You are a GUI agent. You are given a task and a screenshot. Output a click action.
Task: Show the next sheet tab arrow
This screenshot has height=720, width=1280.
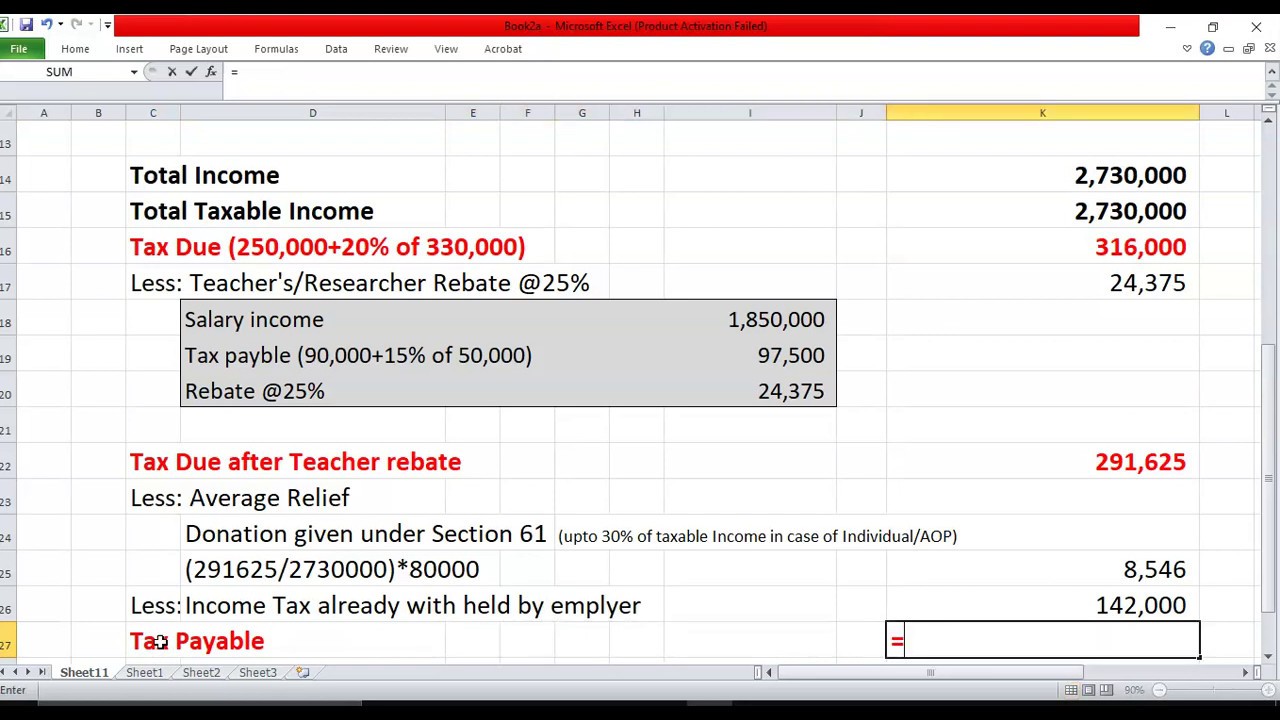[28, 673]
